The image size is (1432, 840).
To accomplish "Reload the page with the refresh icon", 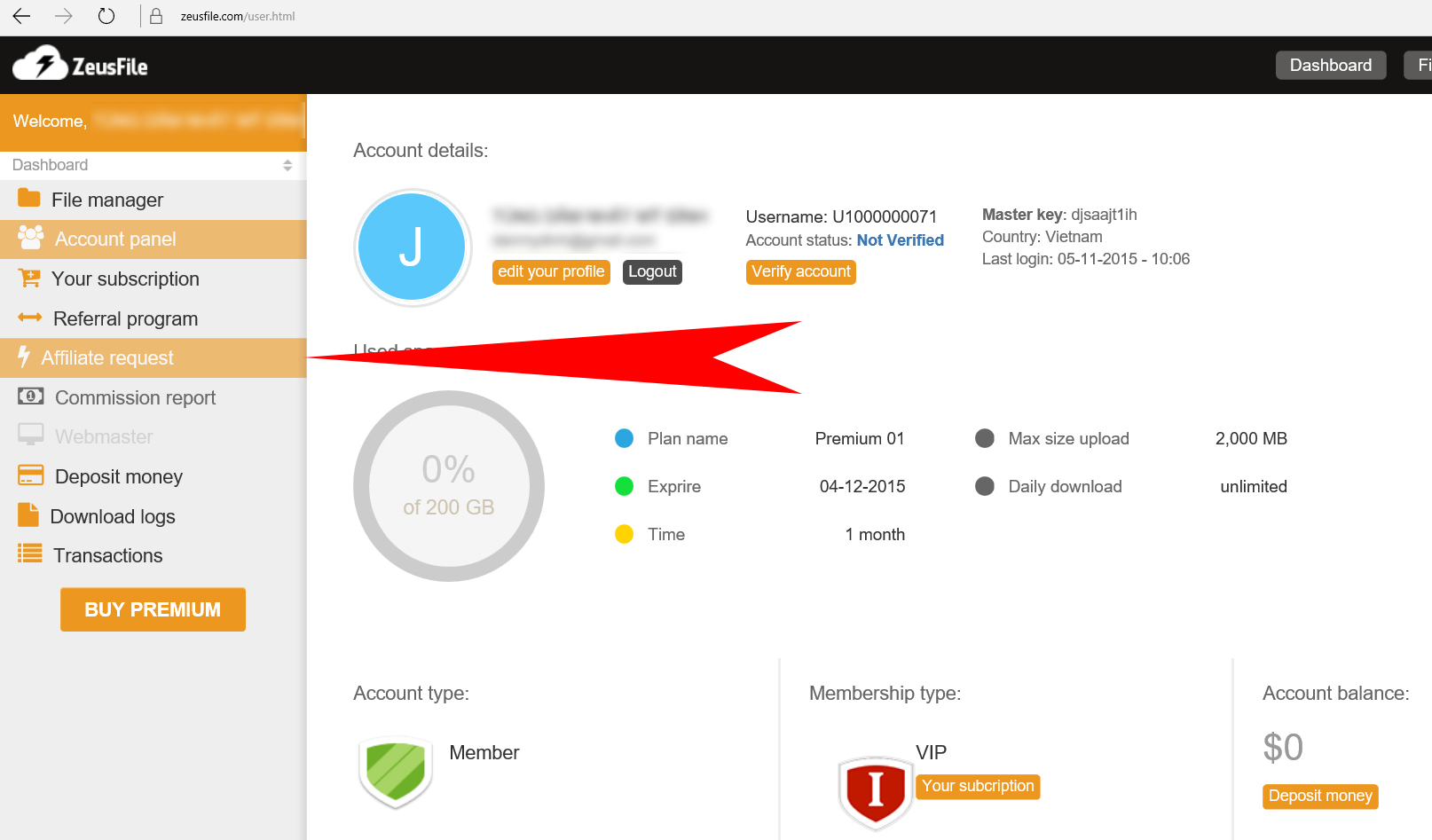I will 106,16.
